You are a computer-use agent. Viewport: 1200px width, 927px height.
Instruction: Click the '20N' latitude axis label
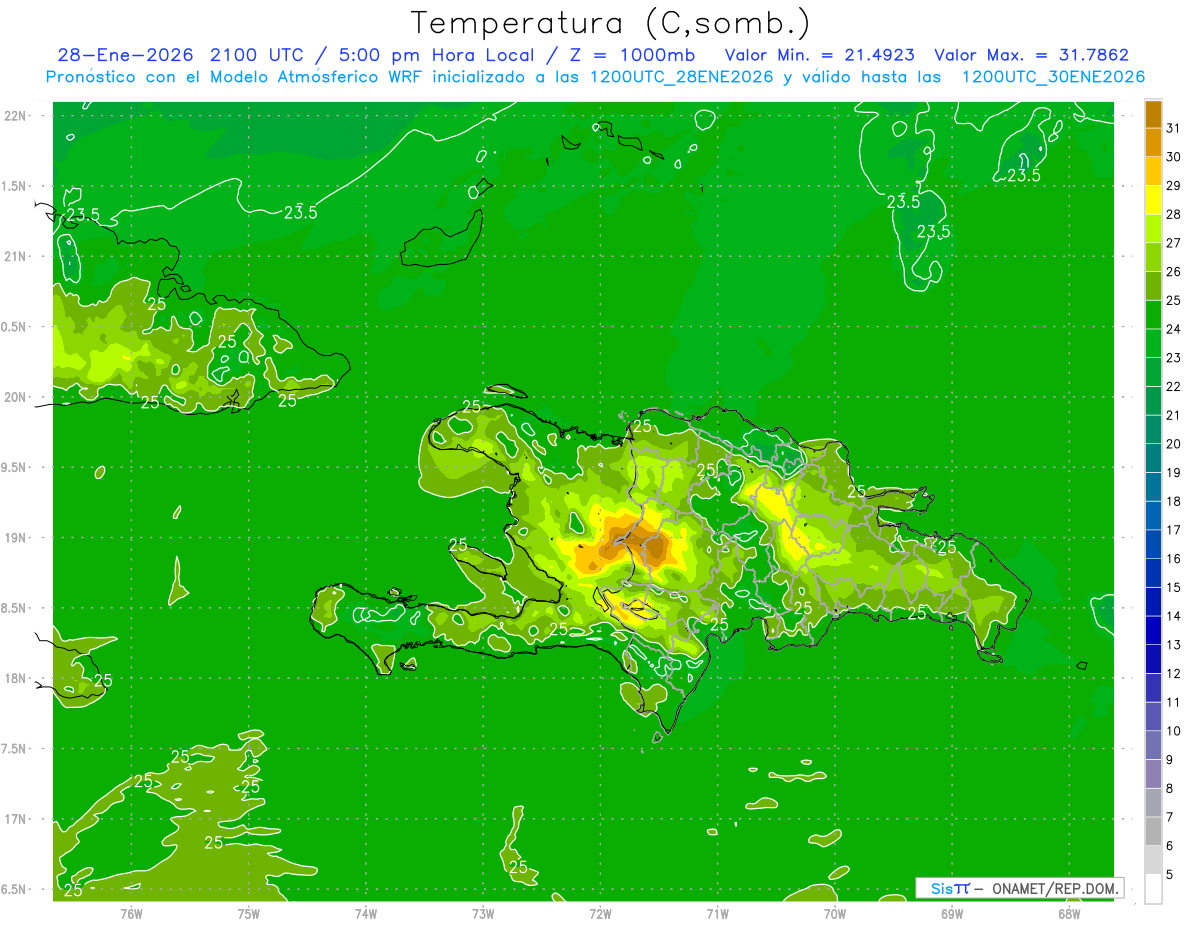pos(15,397)
